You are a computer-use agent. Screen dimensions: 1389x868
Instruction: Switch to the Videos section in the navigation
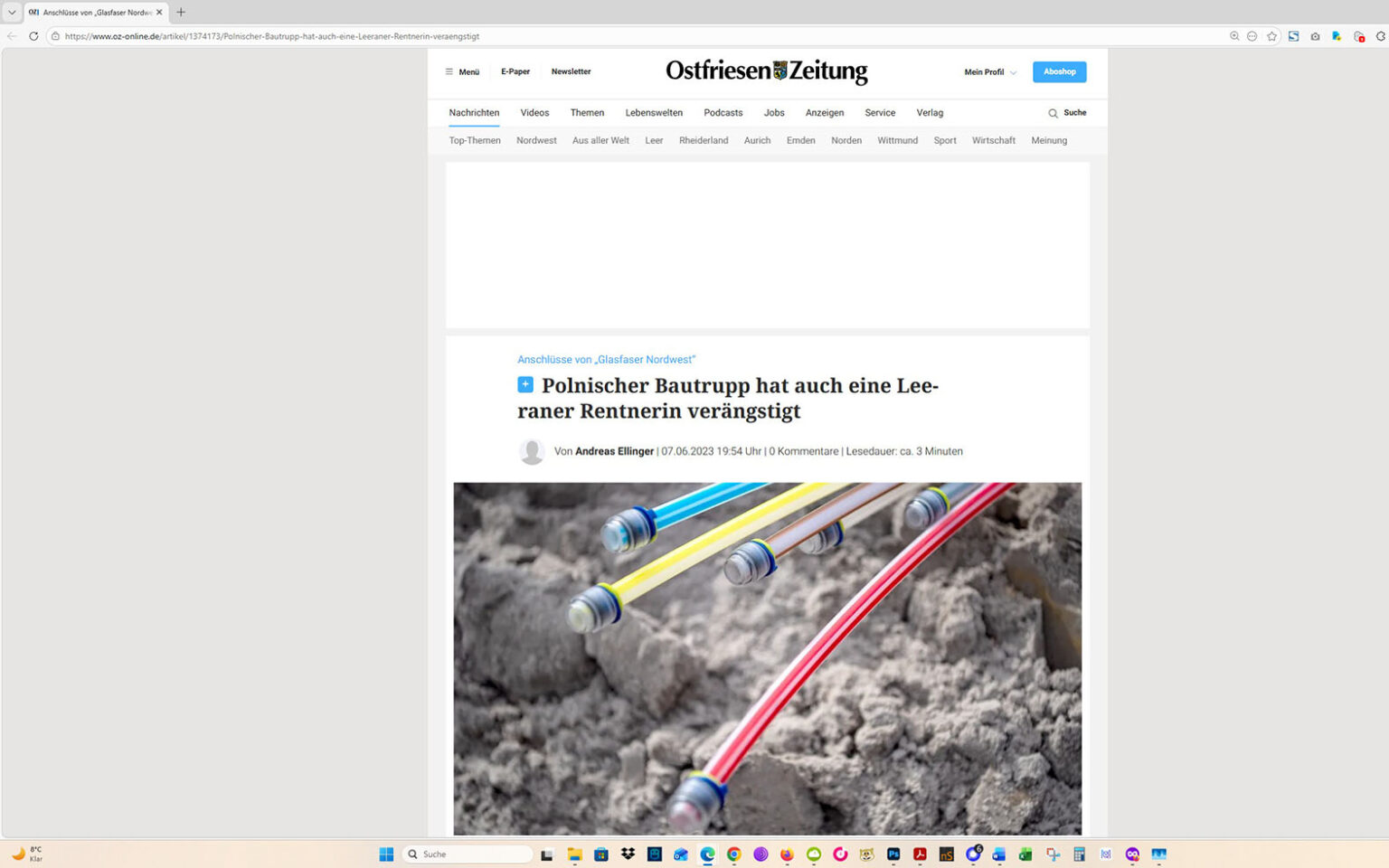coord(534,113)
